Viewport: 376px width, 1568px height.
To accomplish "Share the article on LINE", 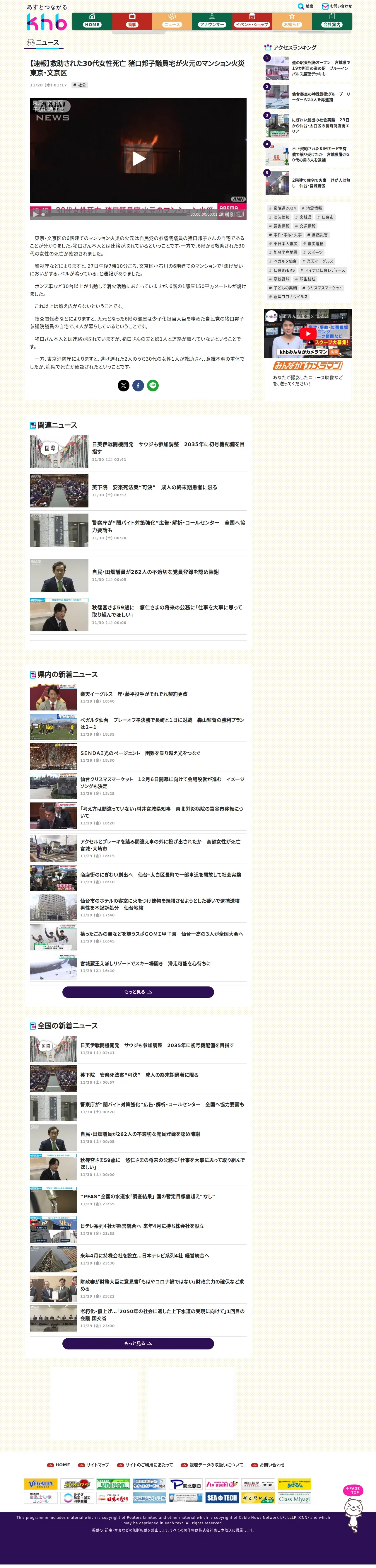I will tap(153, 385).
